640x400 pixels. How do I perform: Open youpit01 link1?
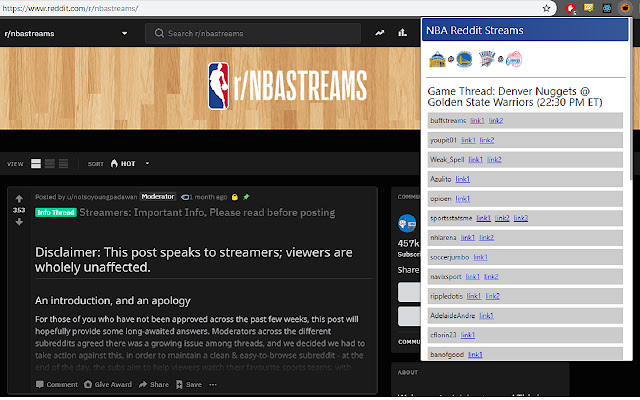(468, 140)
